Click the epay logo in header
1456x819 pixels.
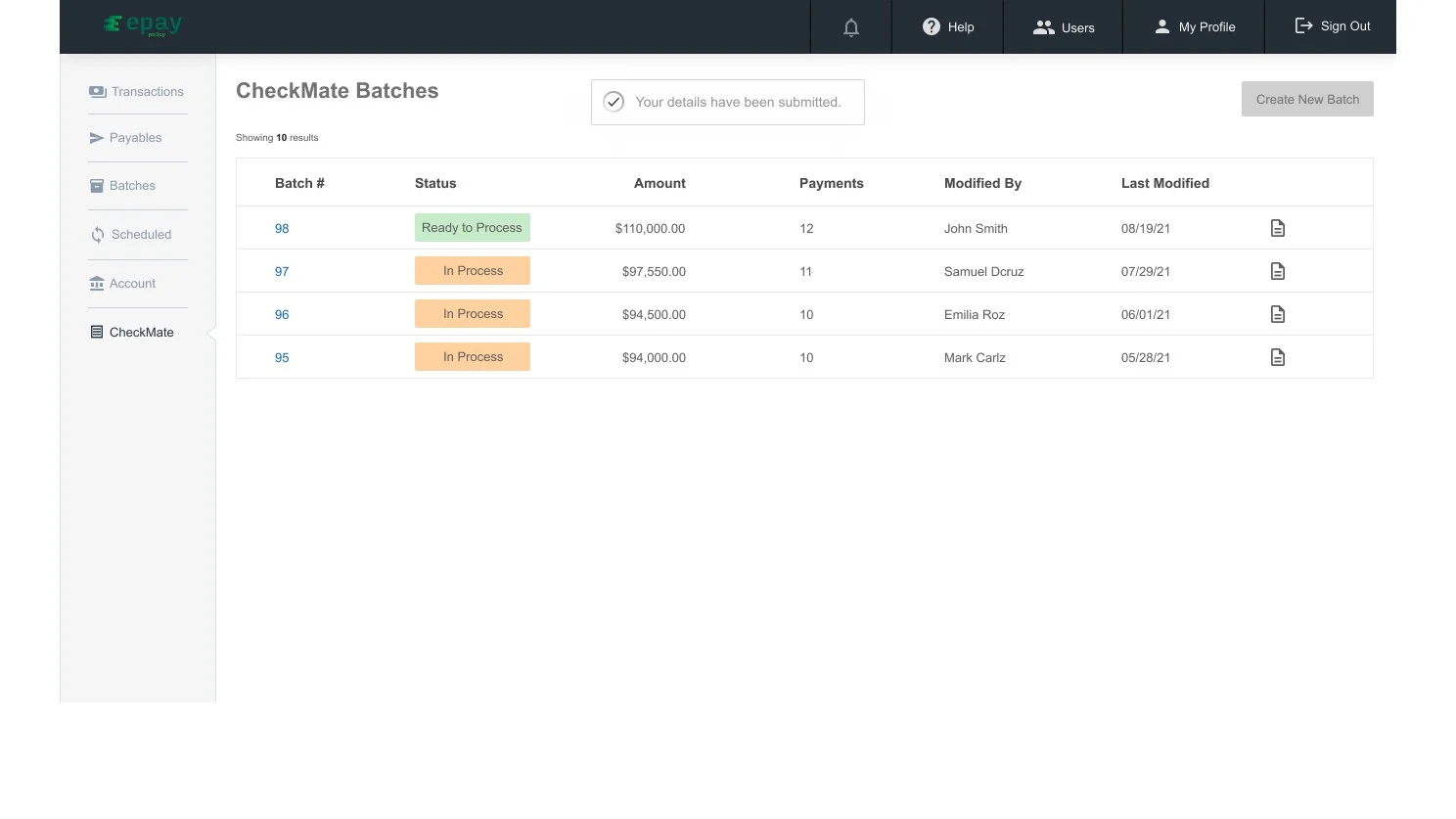(x=143, y=25)
